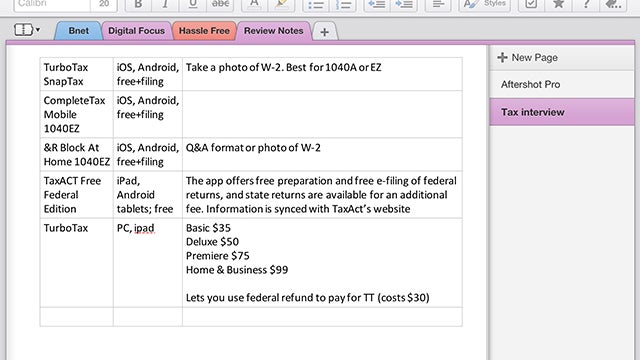The height and width of the screenshot is (360, 640).
Task: Click 'Lets you use federal refund' line
Action: click(x=307, y=298)
